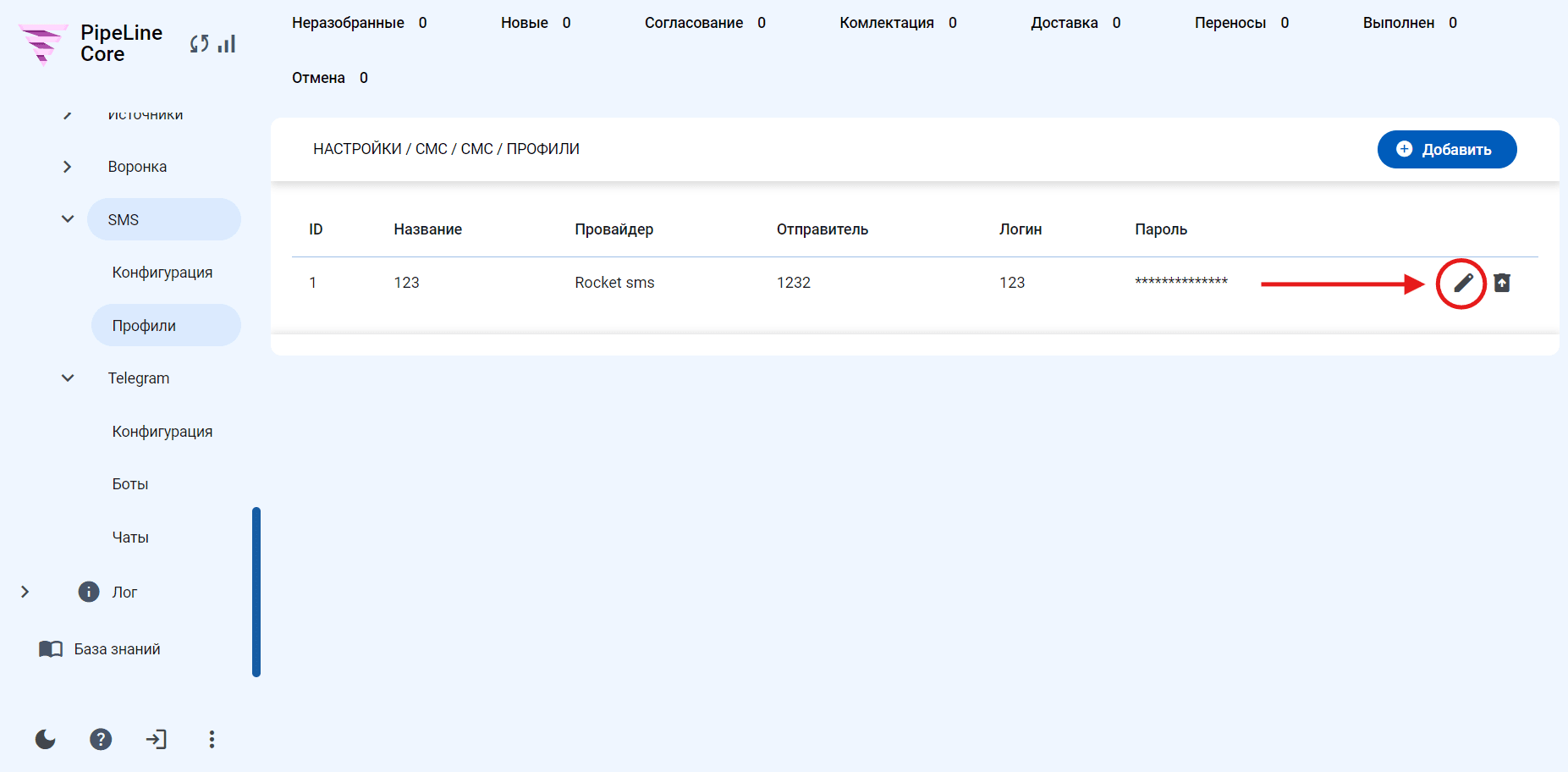This screenshot has width=1568, height=772.
Task: Filter by Переносы status
Action: [x=1242, y=23]
